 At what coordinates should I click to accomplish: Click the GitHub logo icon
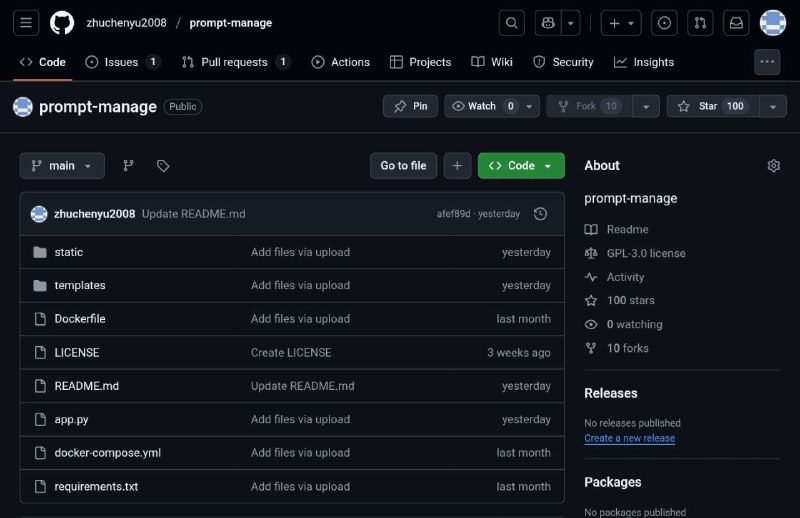(x=61, y=22)
